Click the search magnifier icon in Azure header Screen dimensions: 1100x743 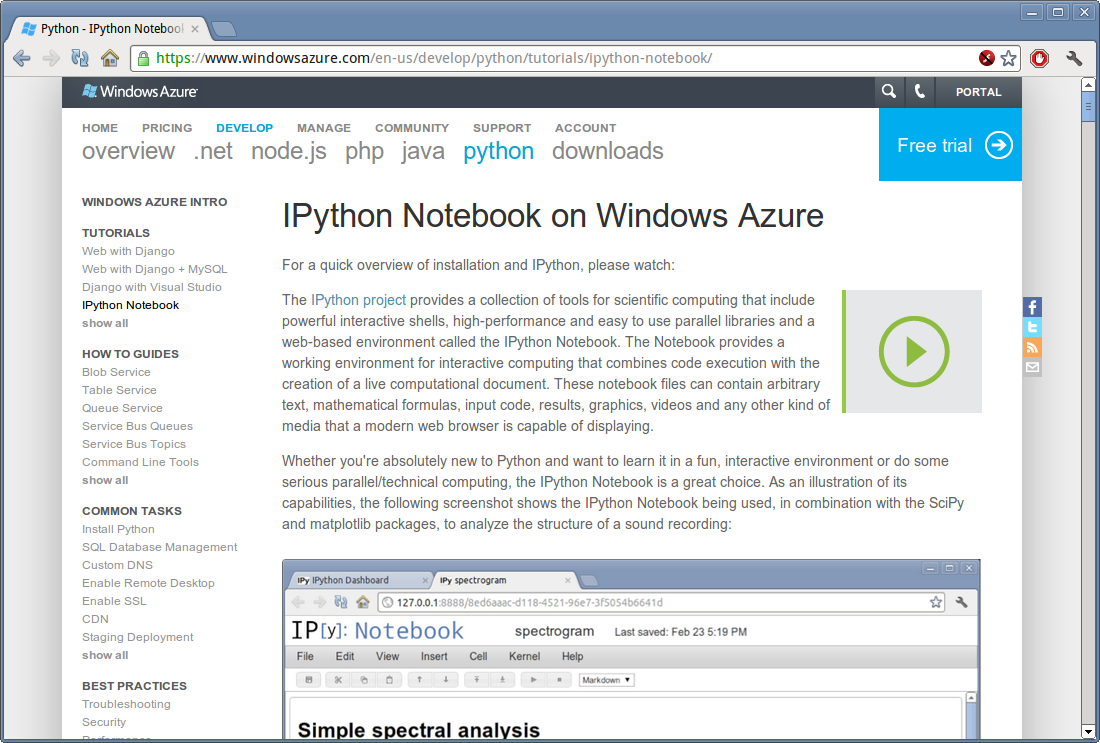(888, 92)
